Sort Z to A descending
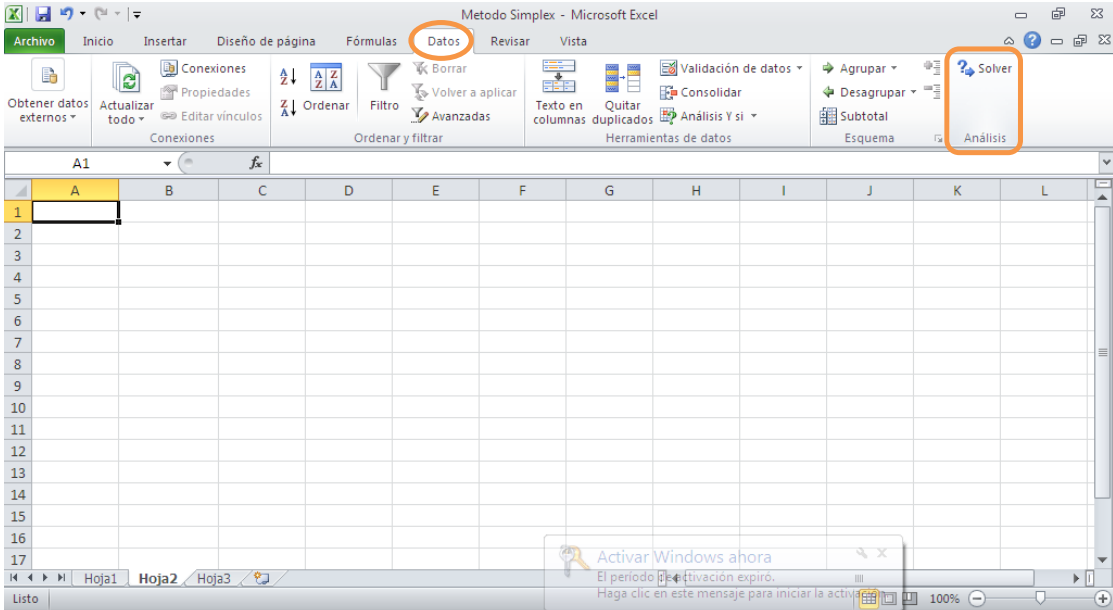This screenshot has width=1113, height=610. (287, 108)
